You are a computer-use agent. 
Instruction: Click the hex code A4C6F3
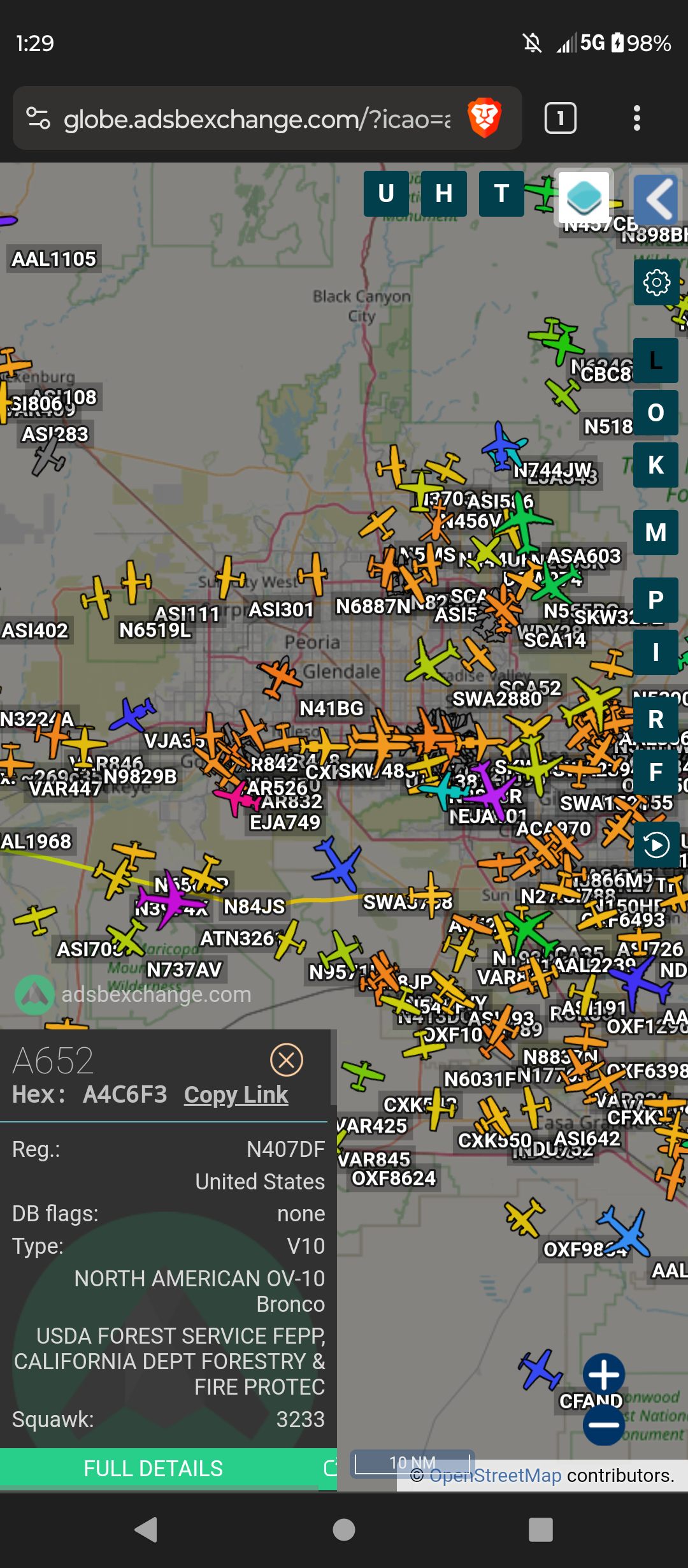tap(125, 1094)
